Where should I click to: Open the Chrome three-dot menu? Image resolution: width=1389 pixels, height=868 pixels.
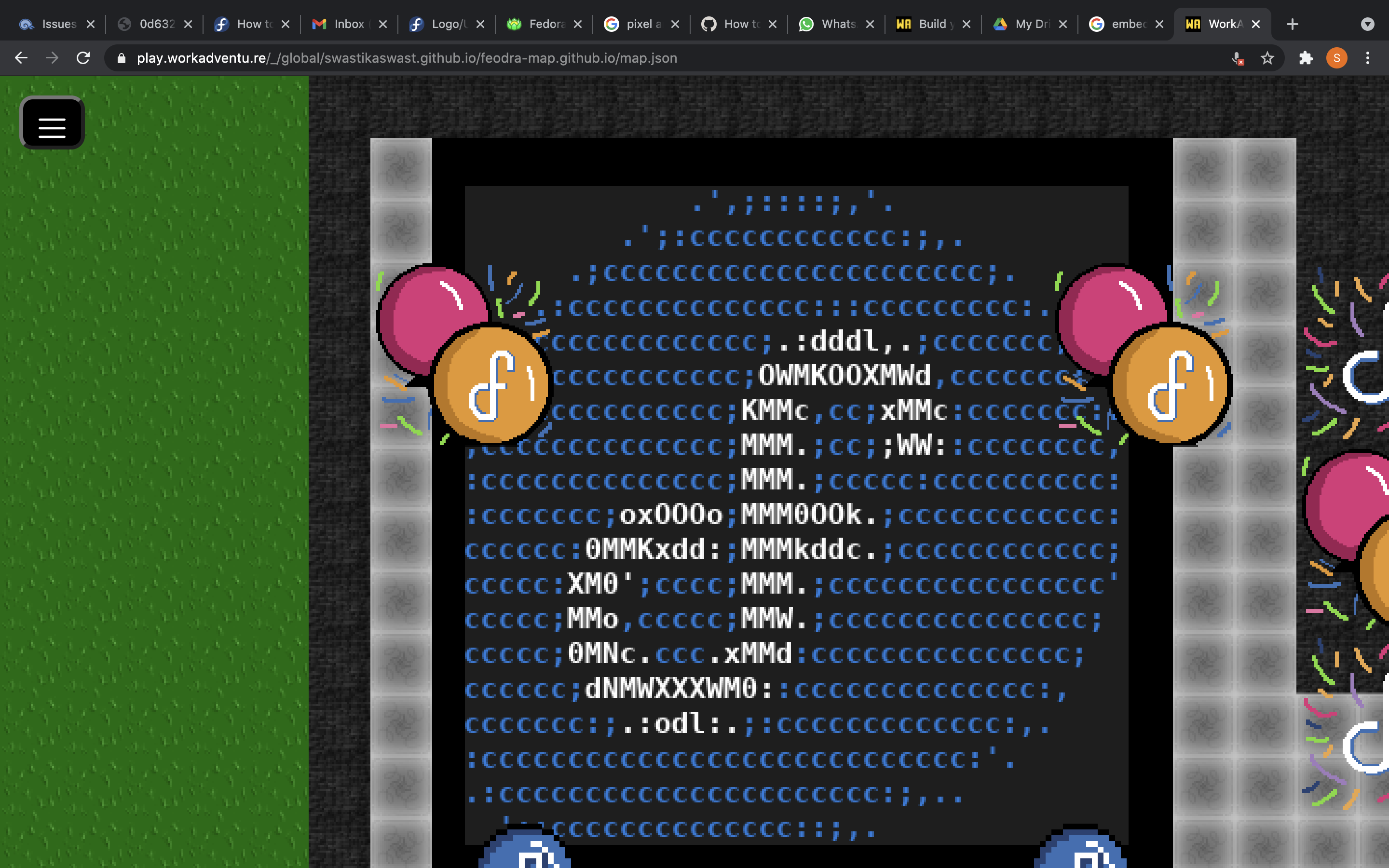point(1368,58)
